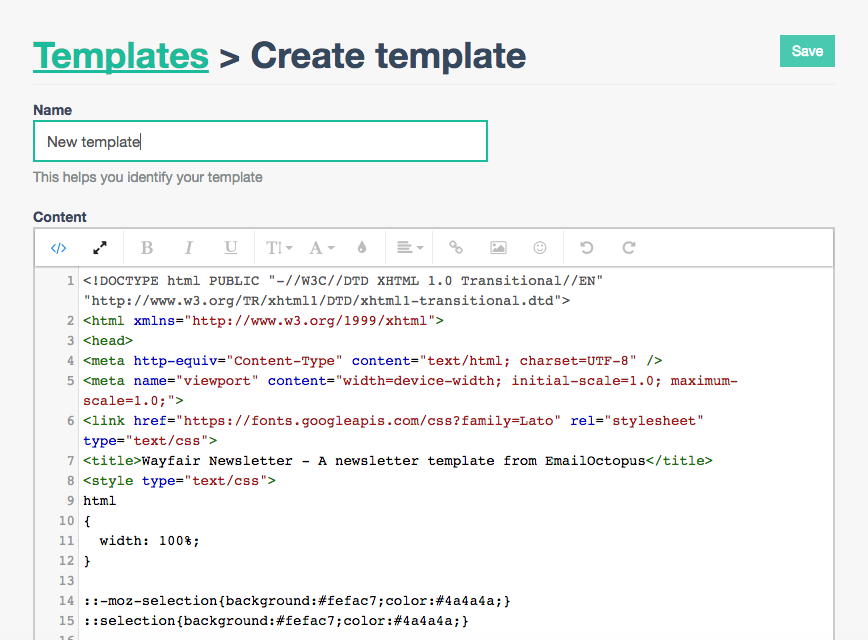Expand the text alignment dropdown
This screenshot has height=640, width=868.
click(x=408, y=248)
